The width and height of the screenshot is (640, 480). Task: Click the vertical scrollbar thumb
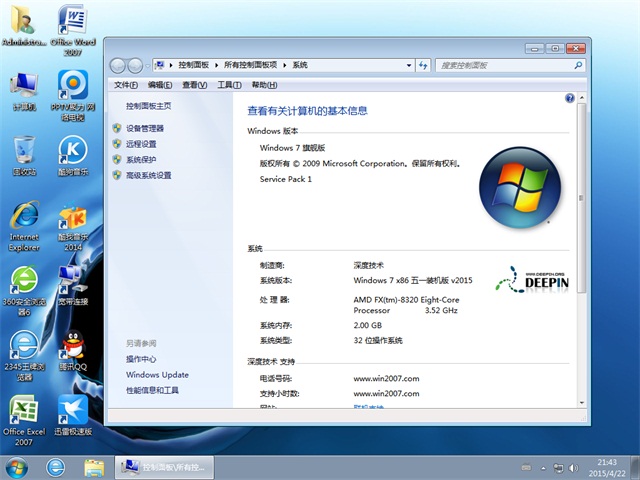(581, 198)
